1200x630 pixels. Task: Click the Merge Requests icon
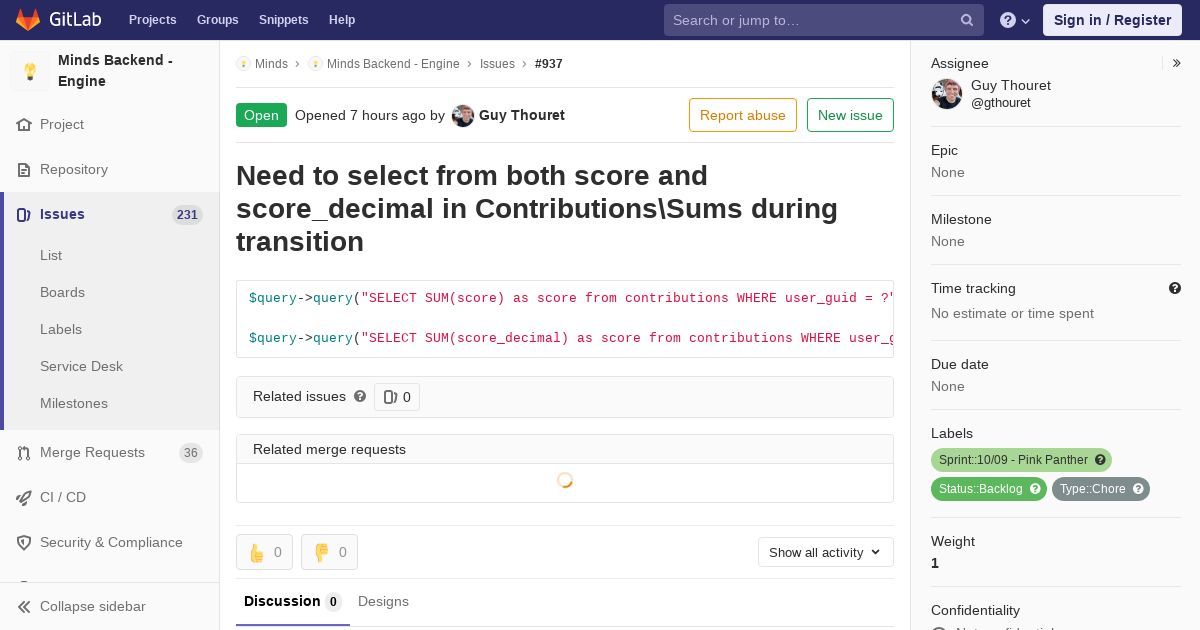[x=24, y=453]
